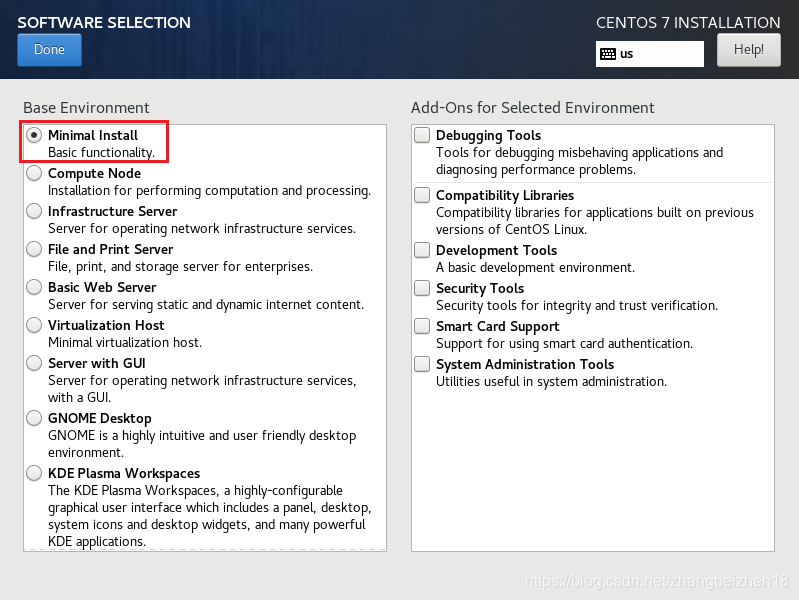799x600 pixels.
Task: Select Server with GUI radio button
Action: pos(34,363)
